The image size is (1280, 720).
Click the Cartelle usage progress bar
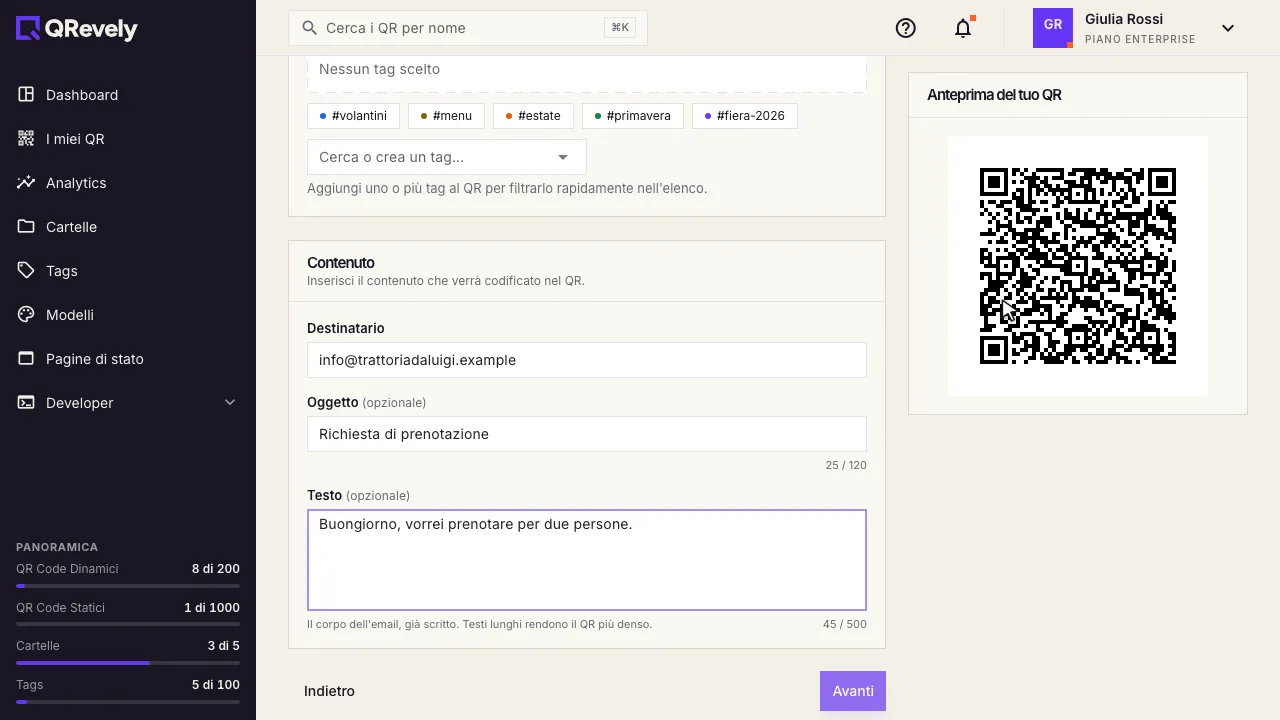point(128,663)
